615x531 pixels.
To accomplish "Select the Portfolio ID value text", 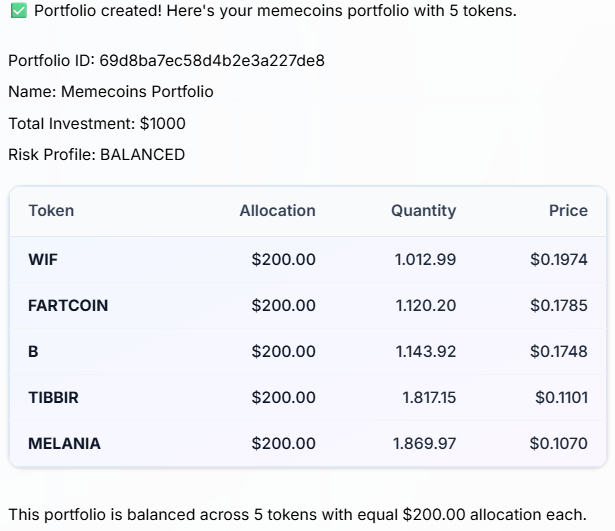I will coord(212,61).
